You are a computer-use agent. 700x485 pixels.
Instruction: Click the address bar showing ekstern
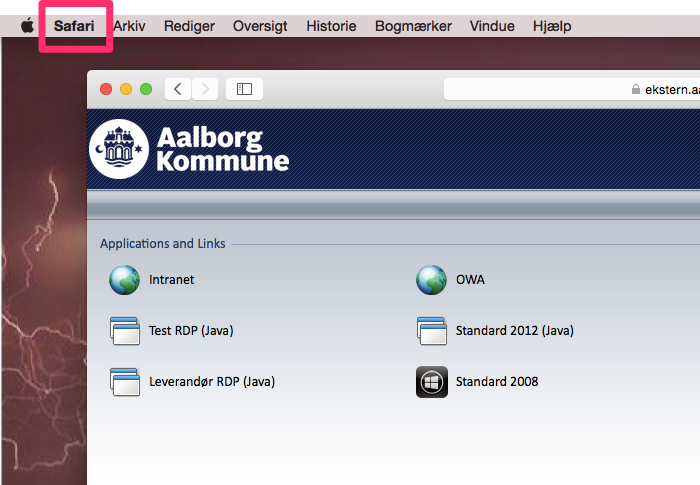click(572, 89)
